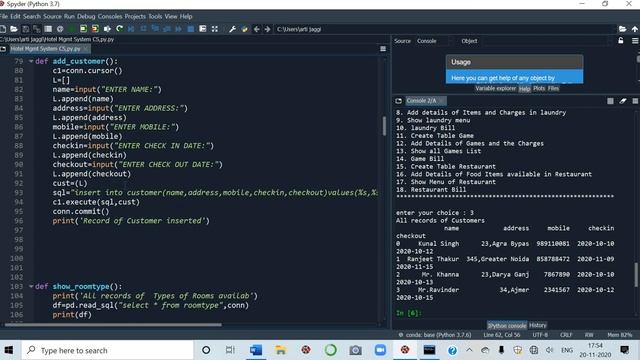Collapse the add_customer function fold arrow
This screenshot has height=360, width=640.
(31, 61)
